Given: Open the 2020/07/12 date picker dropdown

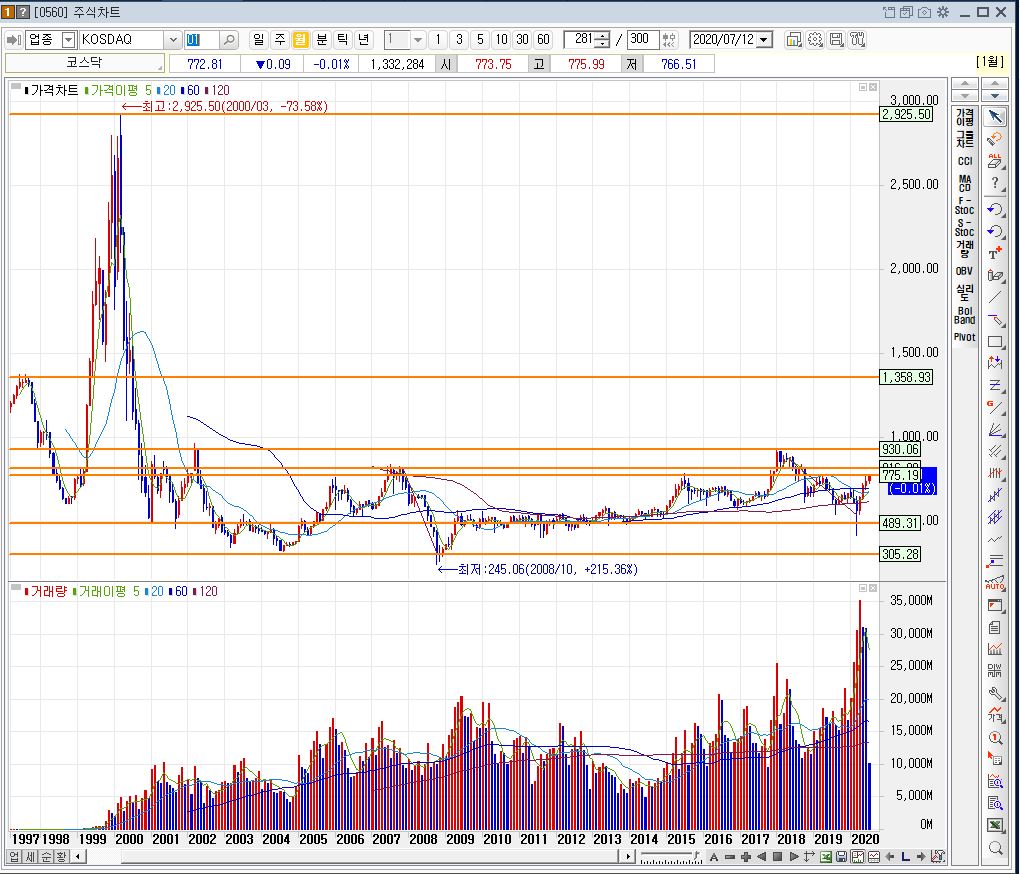Looking at the screenshot, I should tap(764, 40).
